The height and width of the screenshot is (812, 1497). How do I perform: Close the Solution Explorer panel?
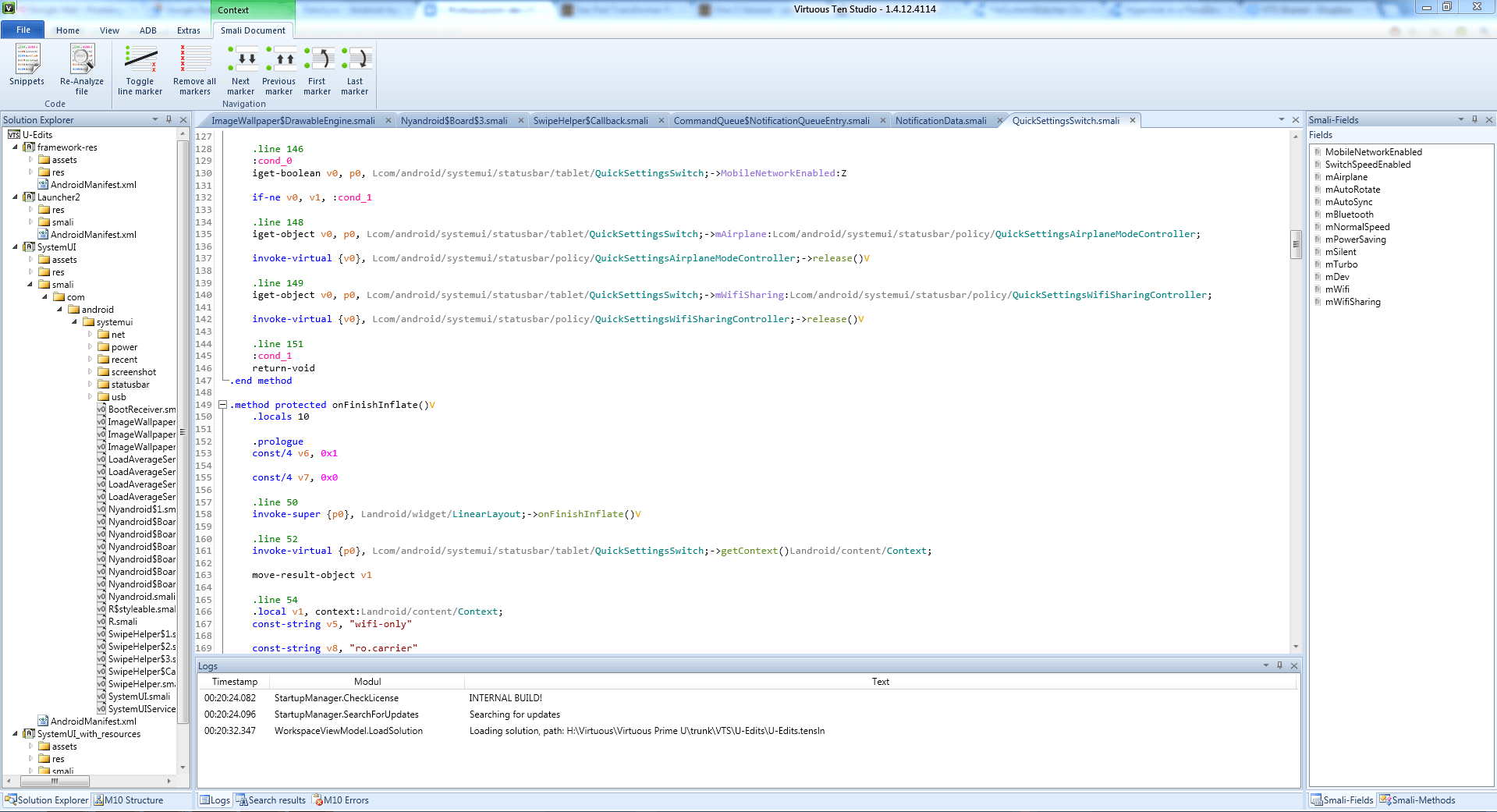(x=183, y=119)
